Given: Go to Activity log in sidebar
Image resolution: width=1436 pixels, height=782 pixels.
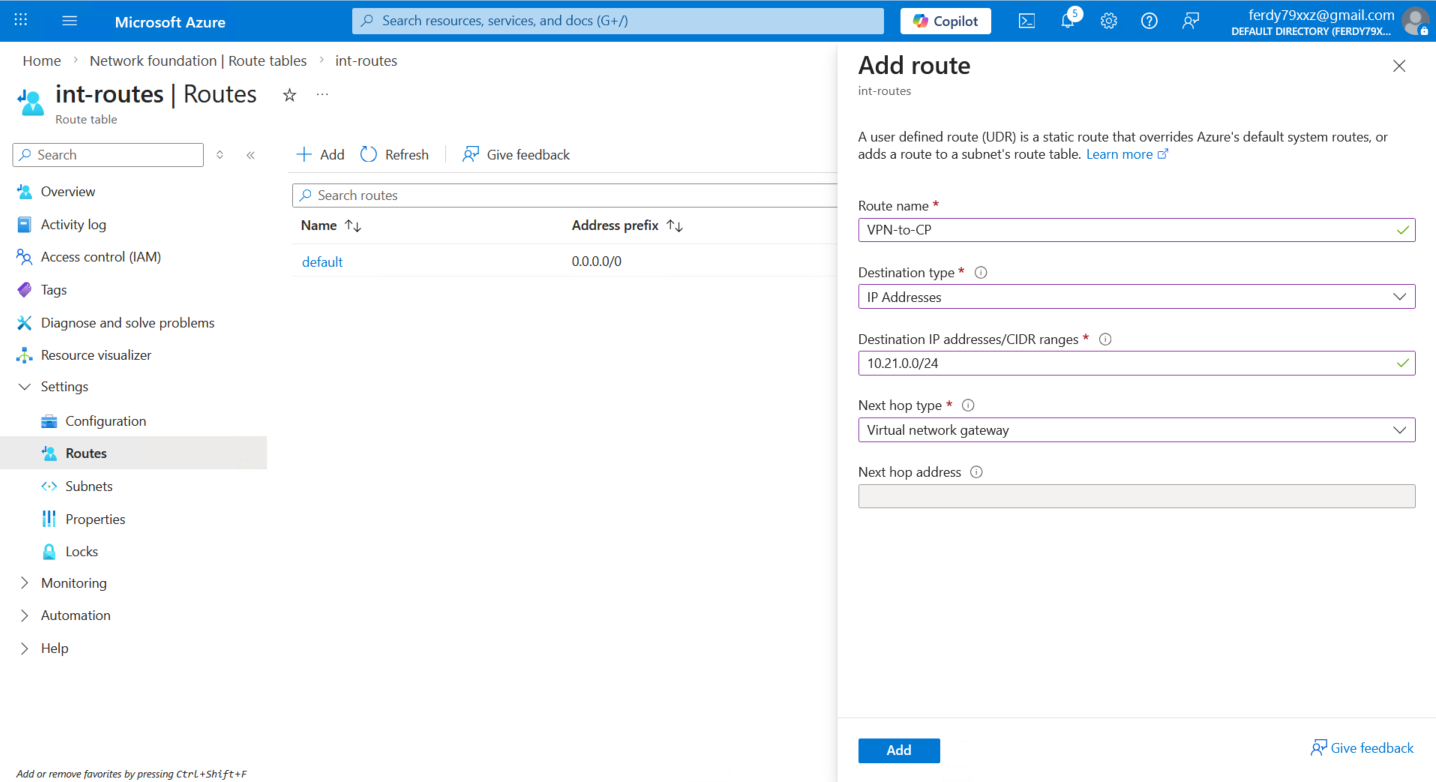Looking at the screenshot, I should click(73, 225).
